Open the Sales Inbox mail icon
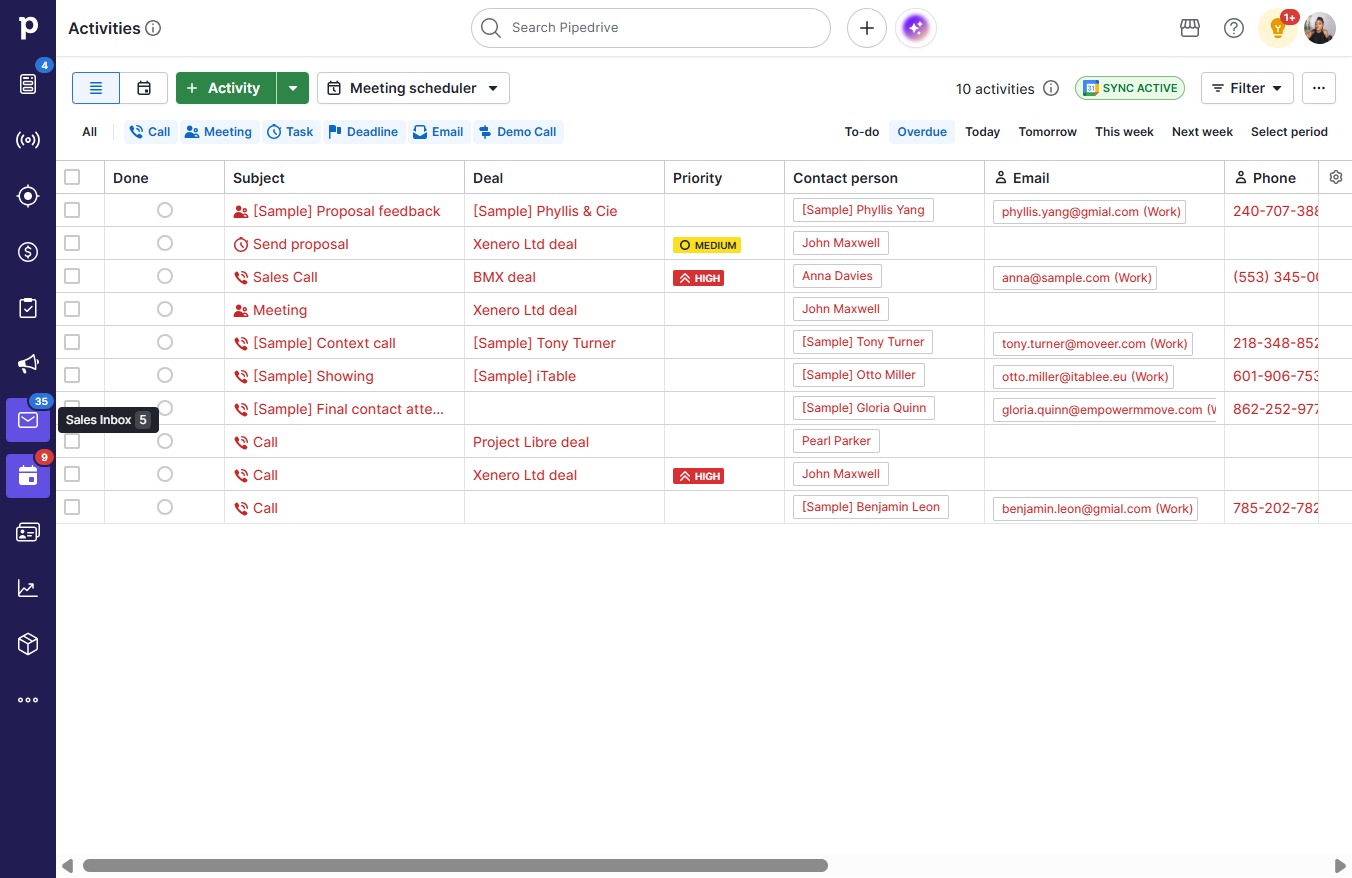 pos(28,420)
